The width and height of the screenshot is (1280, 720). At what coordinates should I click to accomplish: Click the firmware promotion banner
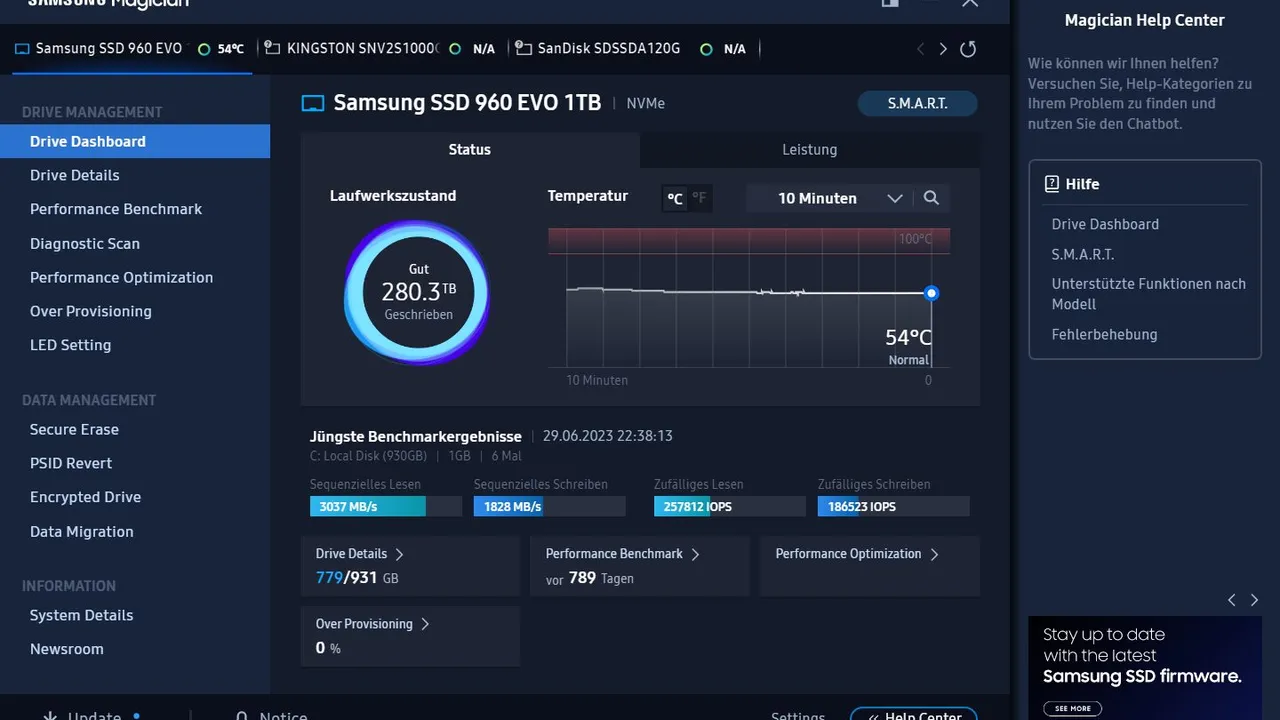point(1145,667)
